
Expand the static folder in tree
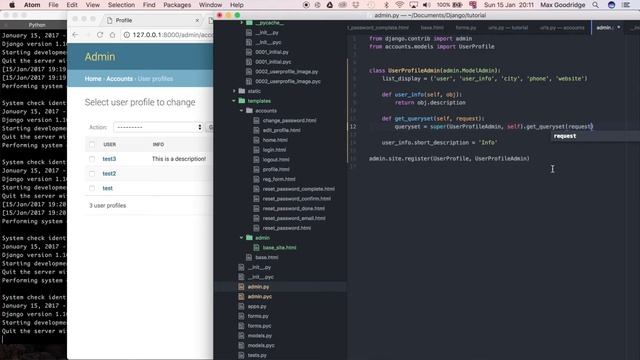[234, 91]
